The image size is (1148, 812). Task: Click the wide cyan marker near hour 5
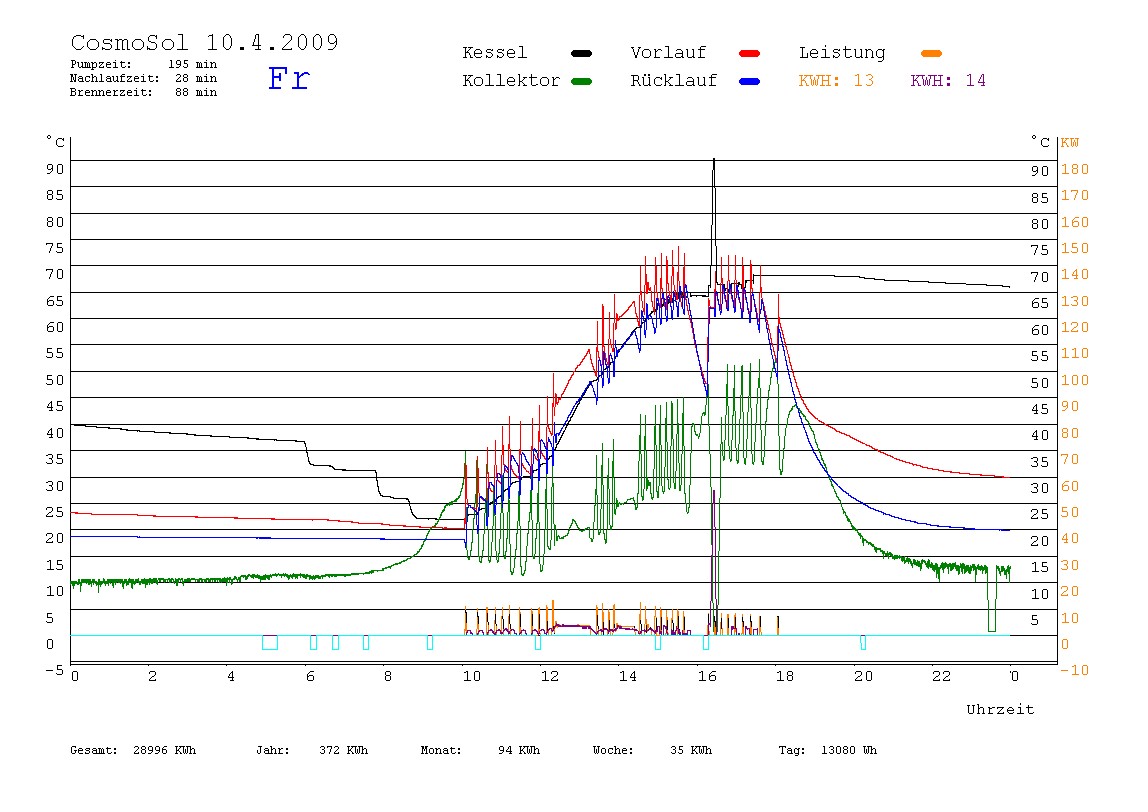(270, 642)
